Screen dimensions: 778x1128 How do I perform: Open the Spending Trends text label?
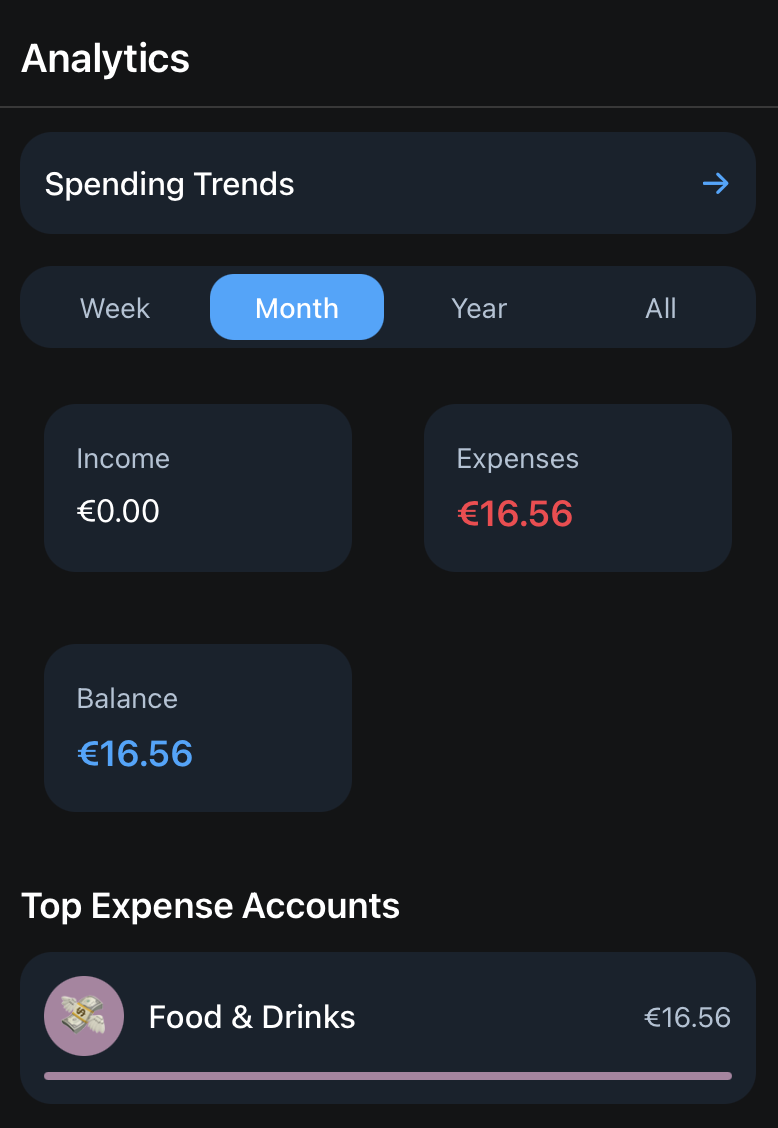pyautogui.click(x=170, y=184)
